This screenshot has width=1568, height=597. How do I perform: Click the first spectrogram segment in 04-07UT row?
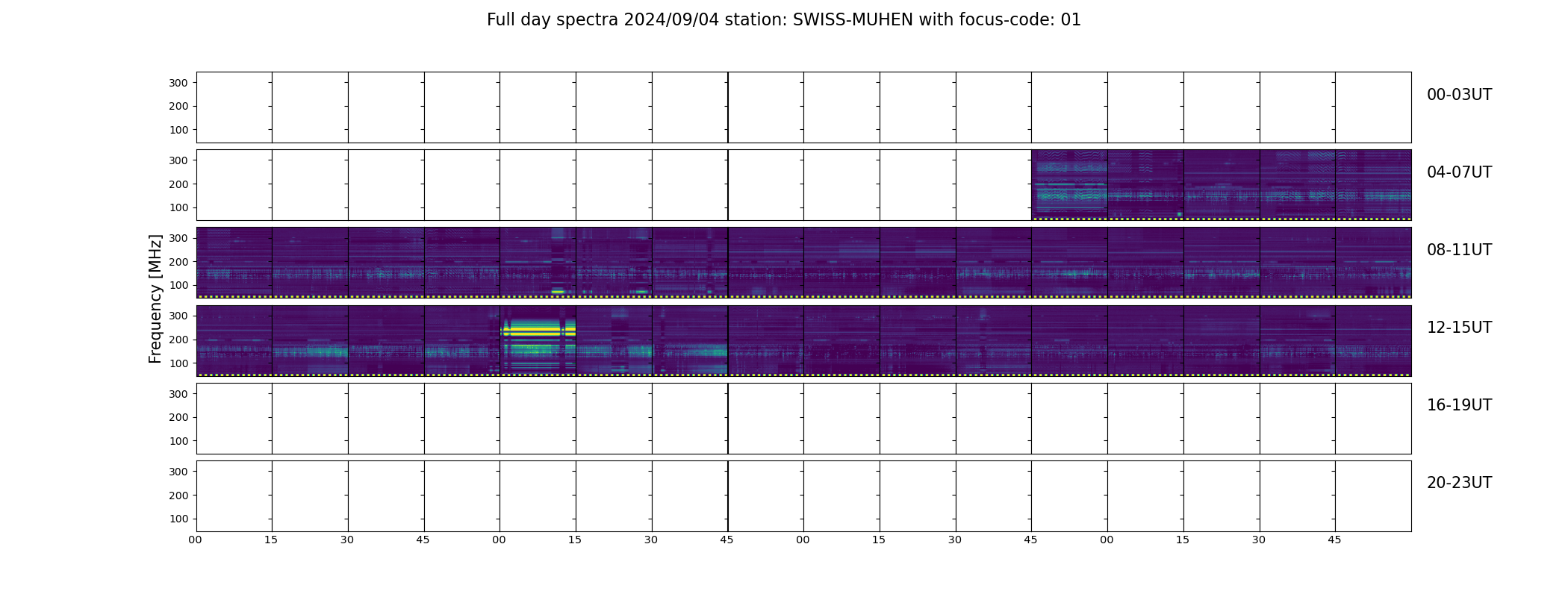tap(1069, 184)
